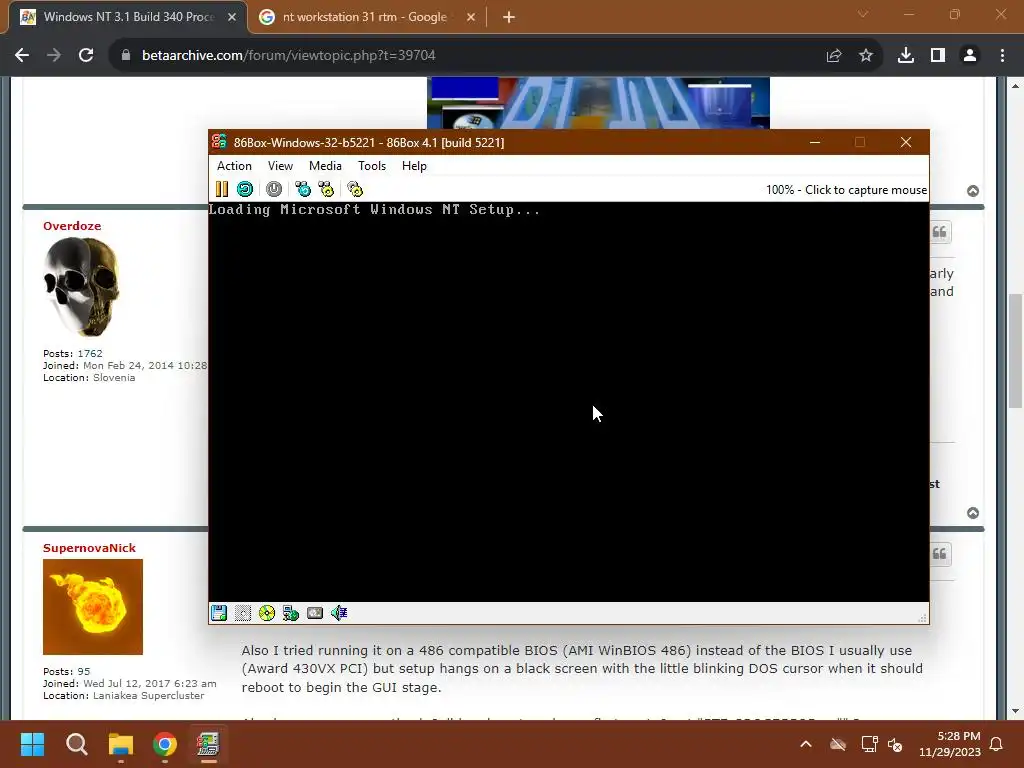This screenshot has height=768, width=1024.
Task: Click forum image thumbnail above 86Box window
Action: pyautogui.click(x=598, y=103)
